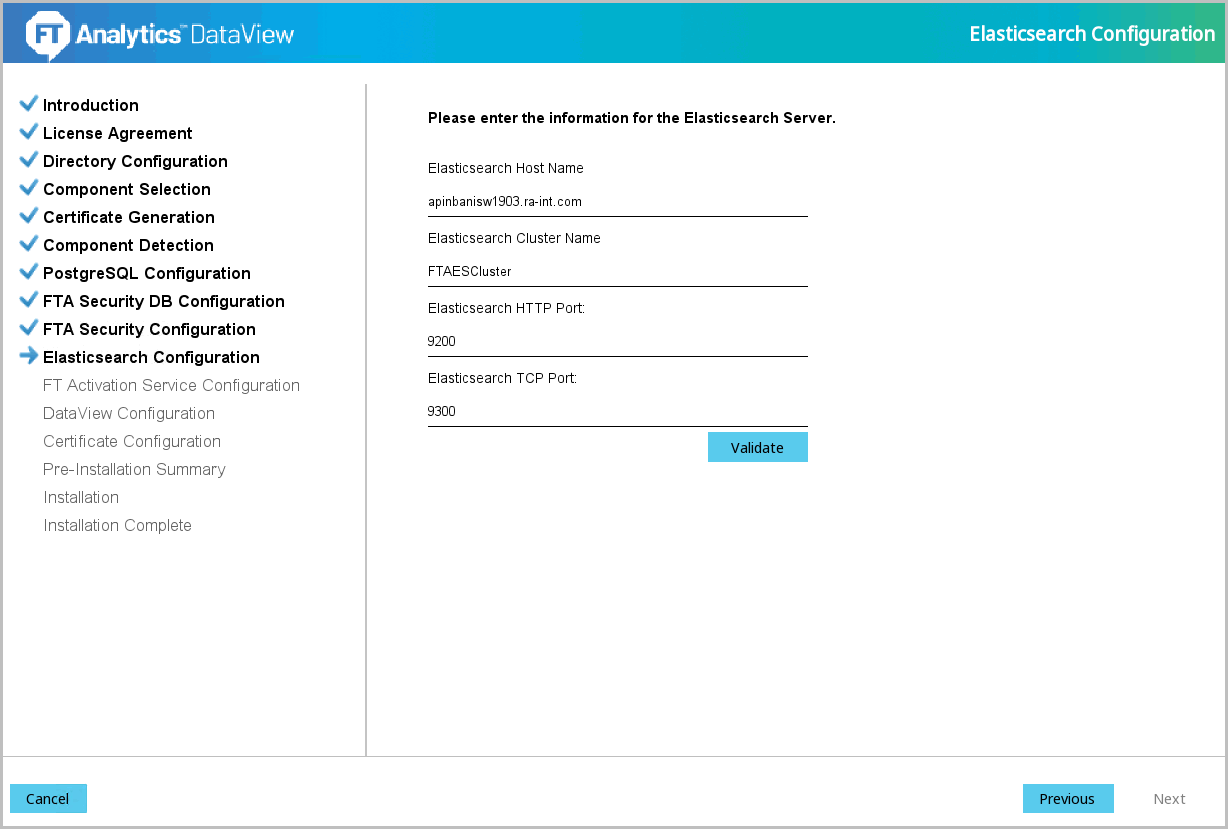This screenshot has width=1228, height=829.
Task: Click the checkmark beside PostgreSQL Configuration
Action: pos(28,272)
